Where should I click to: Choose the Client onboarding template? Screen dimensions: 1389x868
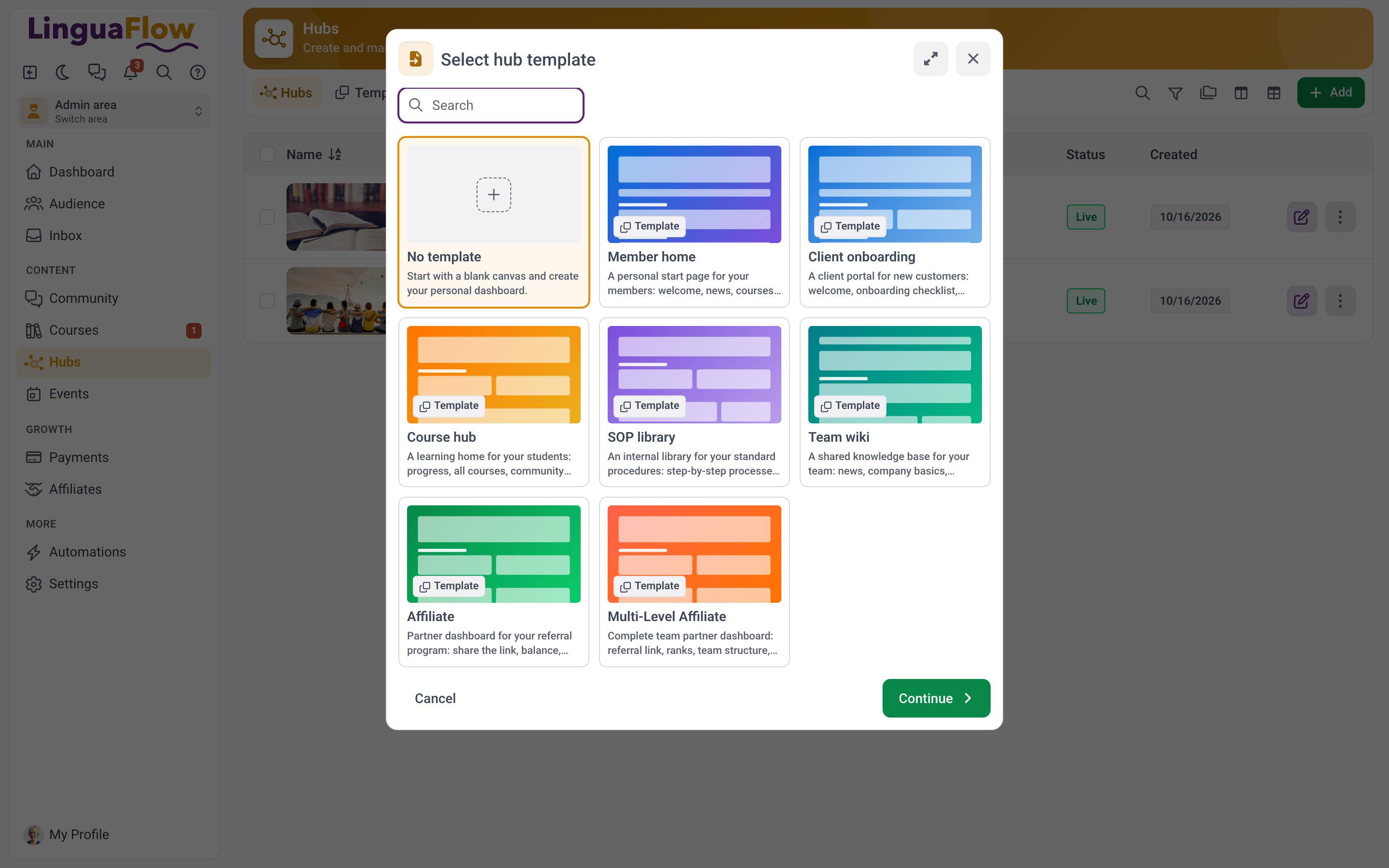click(x=894, y=222)
